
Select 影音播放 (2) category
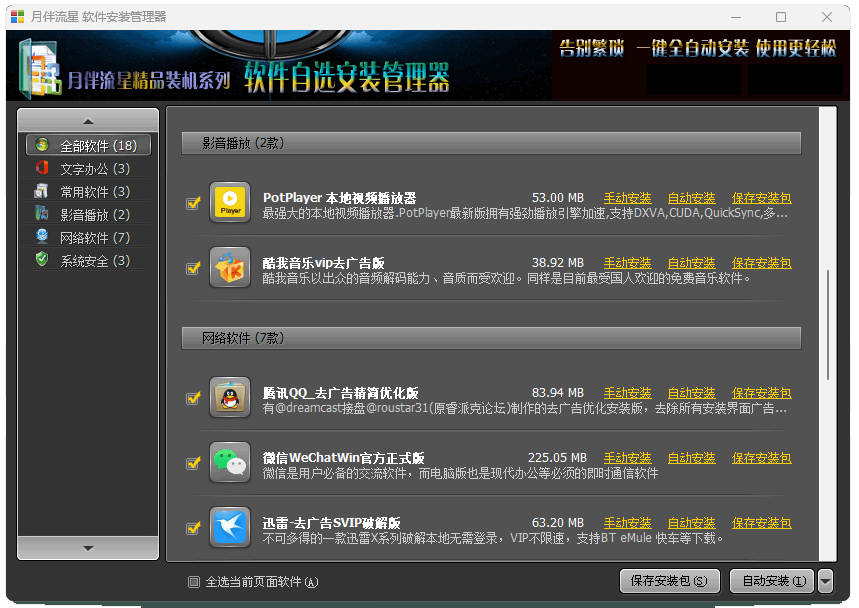[x=88, y=214]
